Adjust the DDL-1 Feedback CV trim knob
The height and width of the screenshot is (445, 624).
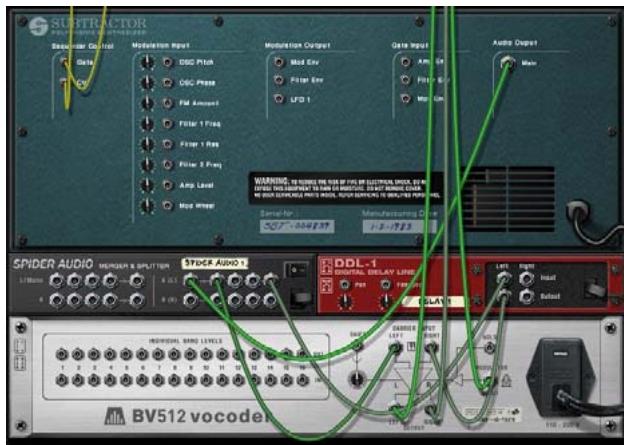[x=385, y=302]
